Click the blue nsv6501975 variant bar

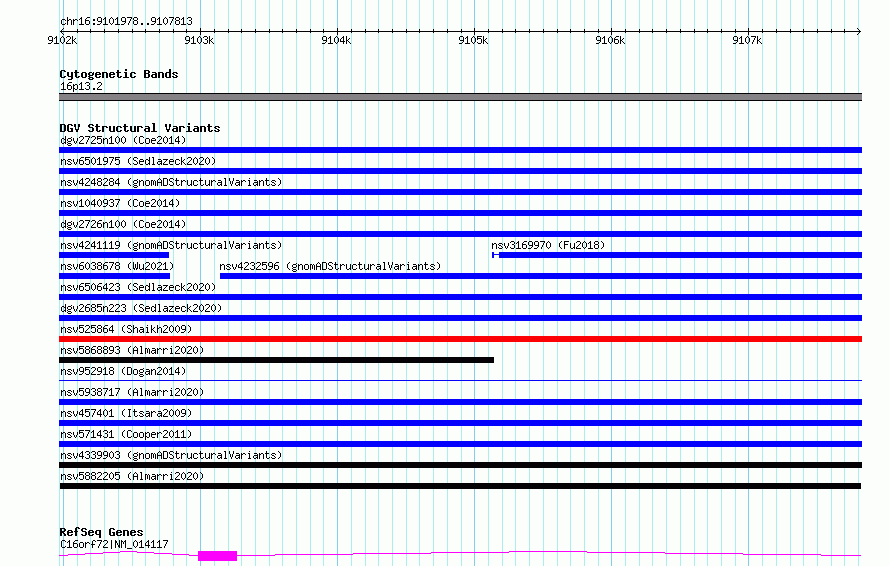point(460,171)
